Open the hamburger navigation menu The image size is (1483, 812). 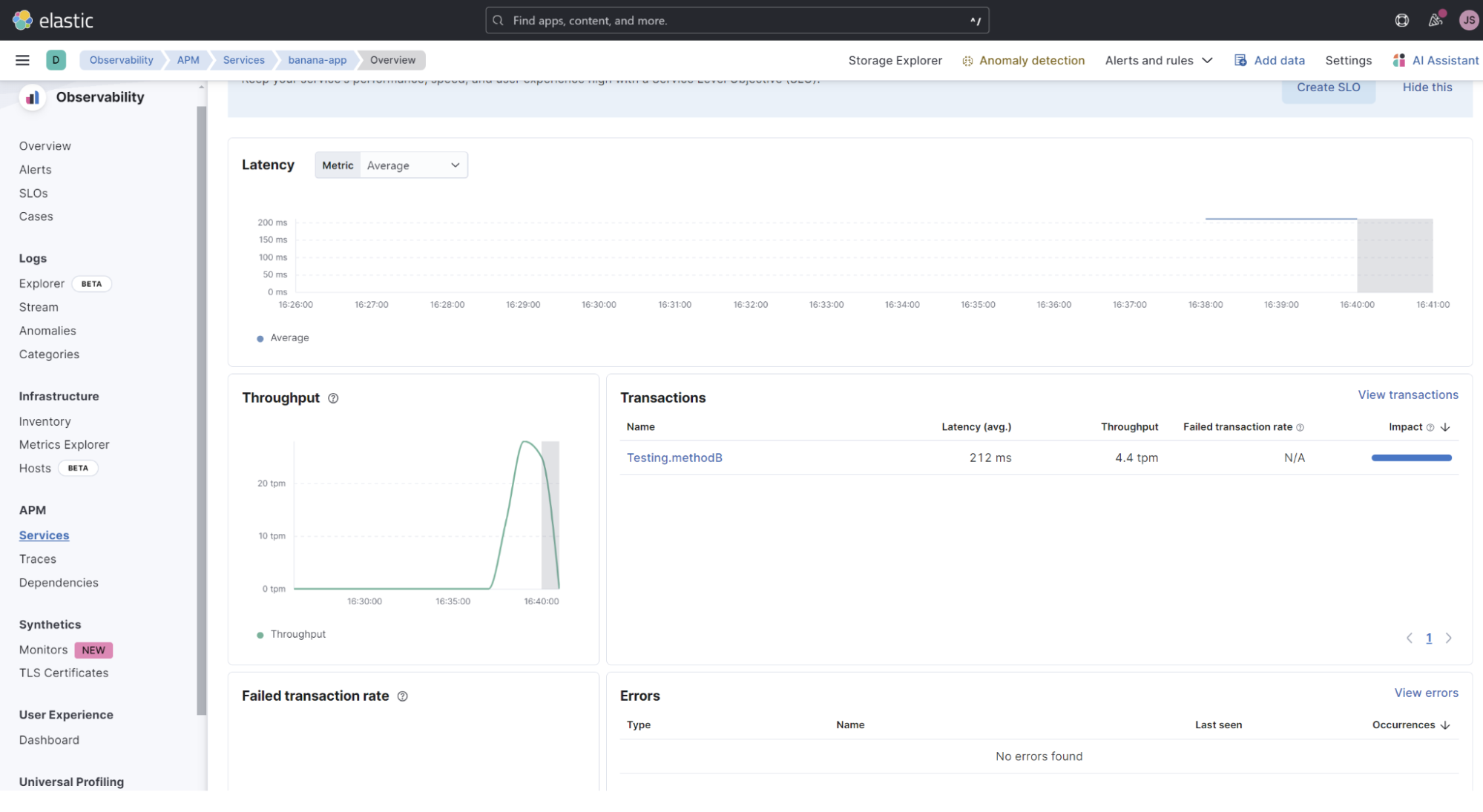22,60
